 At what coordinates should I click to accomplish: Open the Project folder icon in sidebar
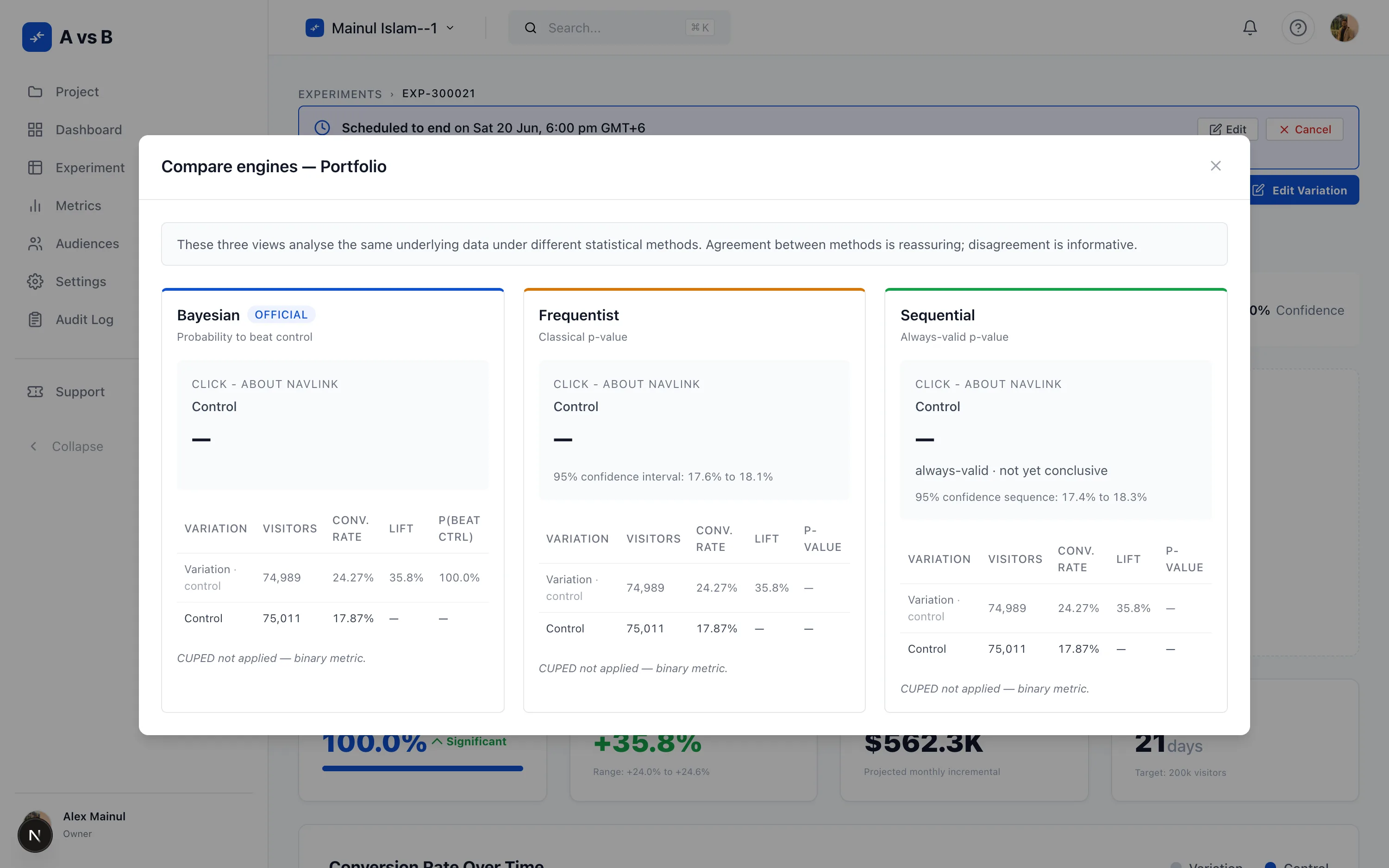click(x=35, y=92)
